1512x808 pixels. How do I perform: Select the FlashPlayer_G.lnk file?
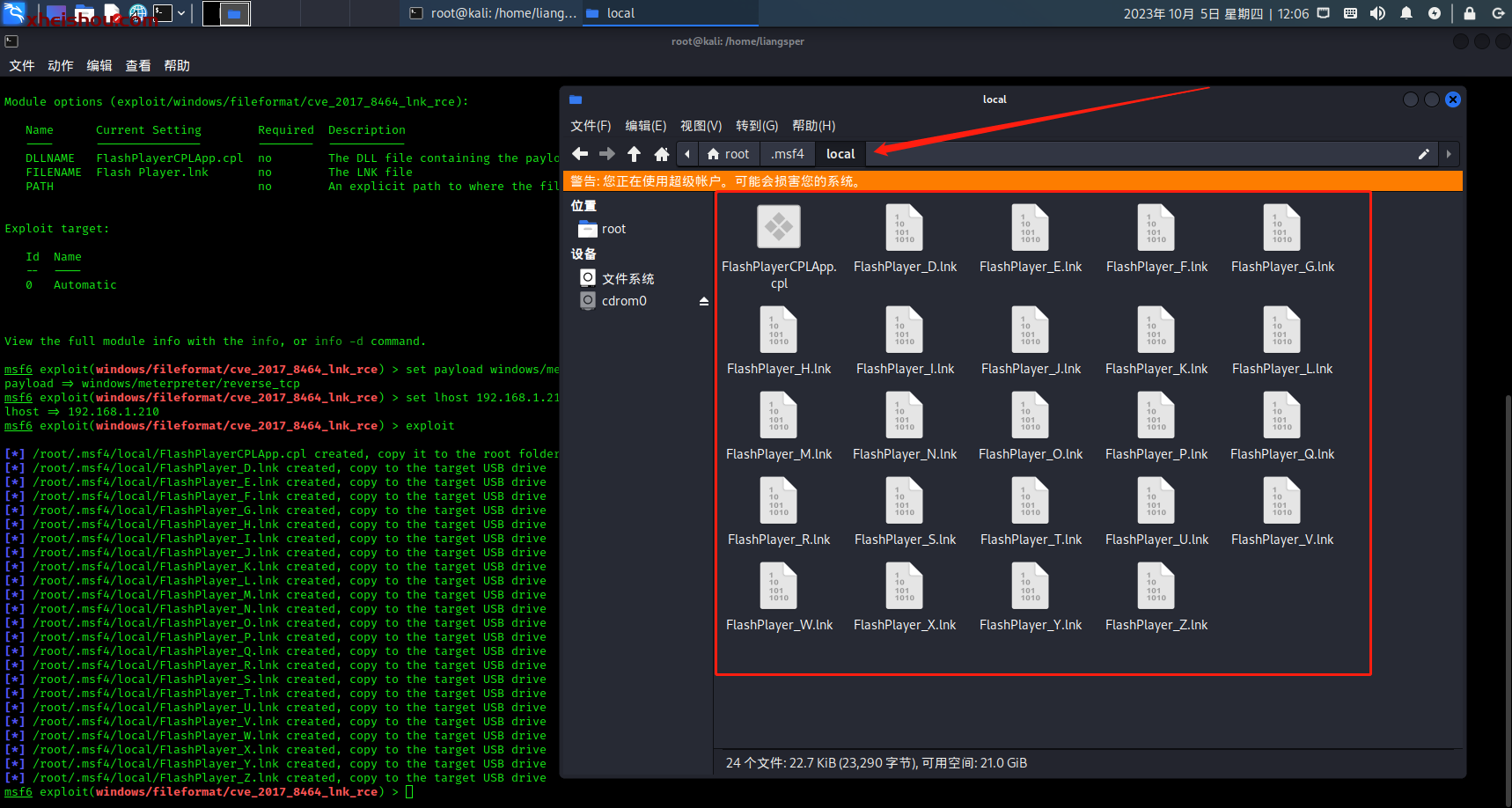click(x=1282, y=239)
